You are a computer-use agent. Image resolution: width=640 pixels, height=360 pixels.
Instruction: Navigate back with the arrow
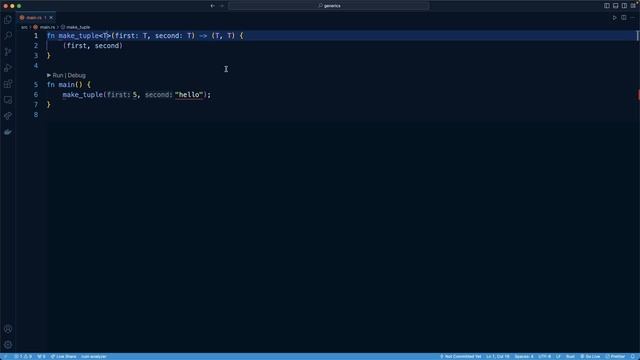click(213, 6)
